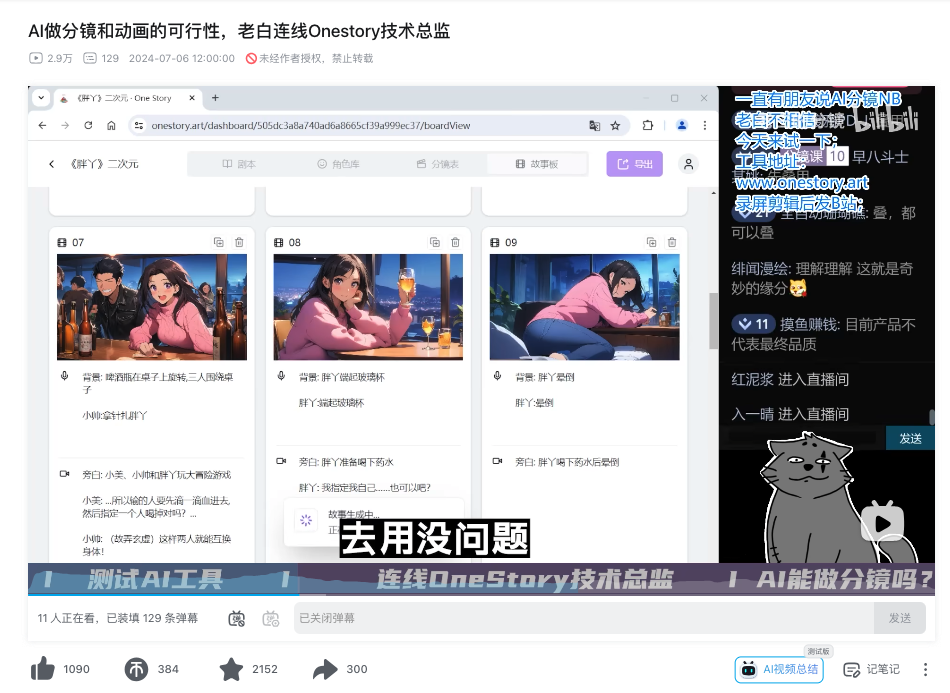Copy storyboard panel 08
Viewport: 950px width, 693px height.
pyautogui.click(x=435, y=242)
